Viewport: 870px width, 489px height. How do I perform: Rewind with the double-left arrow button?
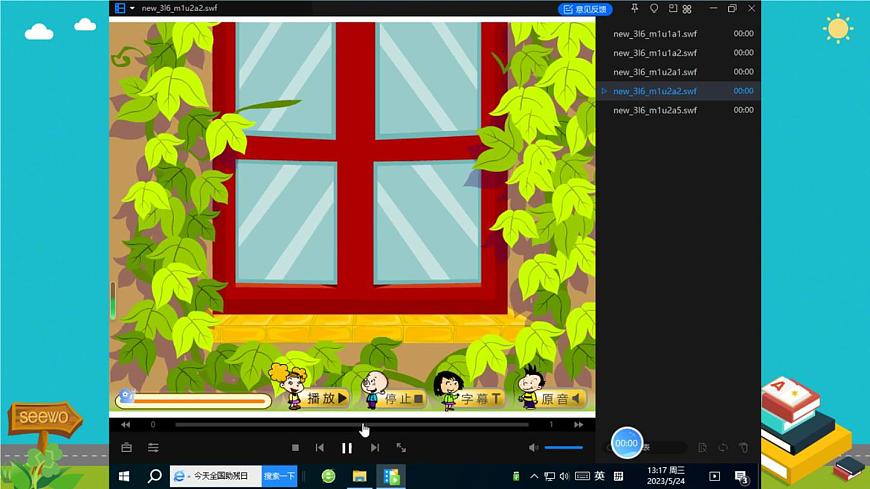(125, 425)
